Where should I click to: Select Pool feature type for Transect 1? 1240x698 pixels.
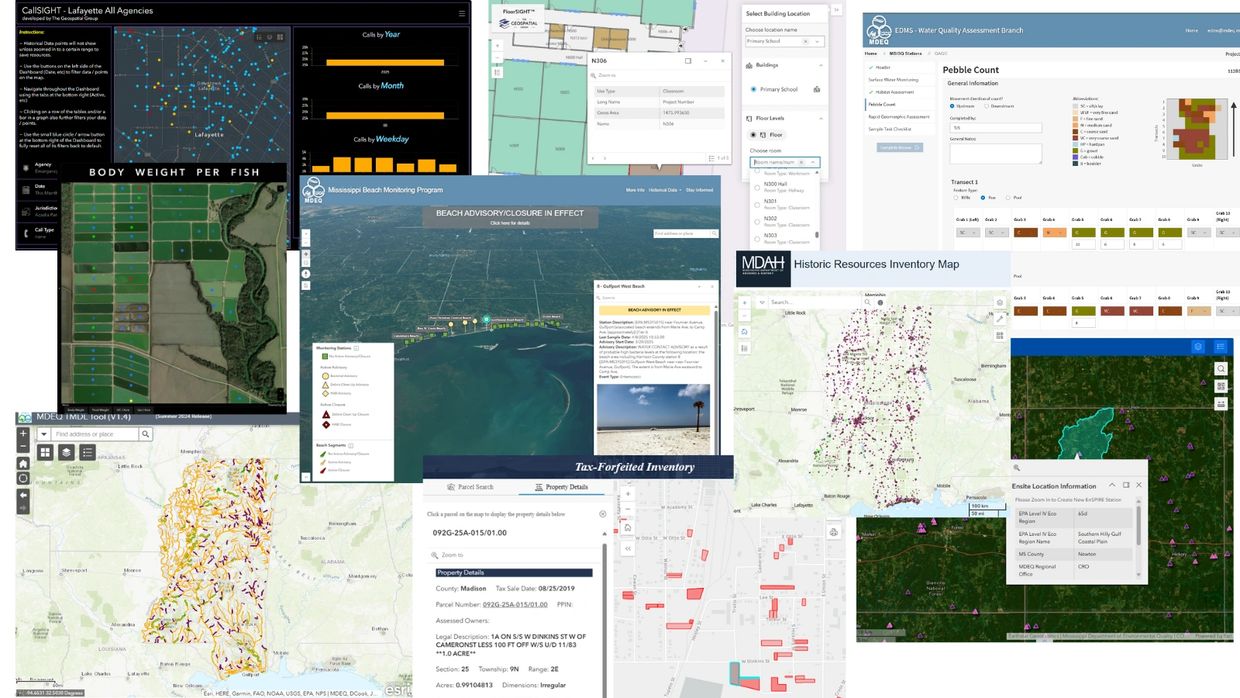pyautogui.click(x=1008, y=197)
